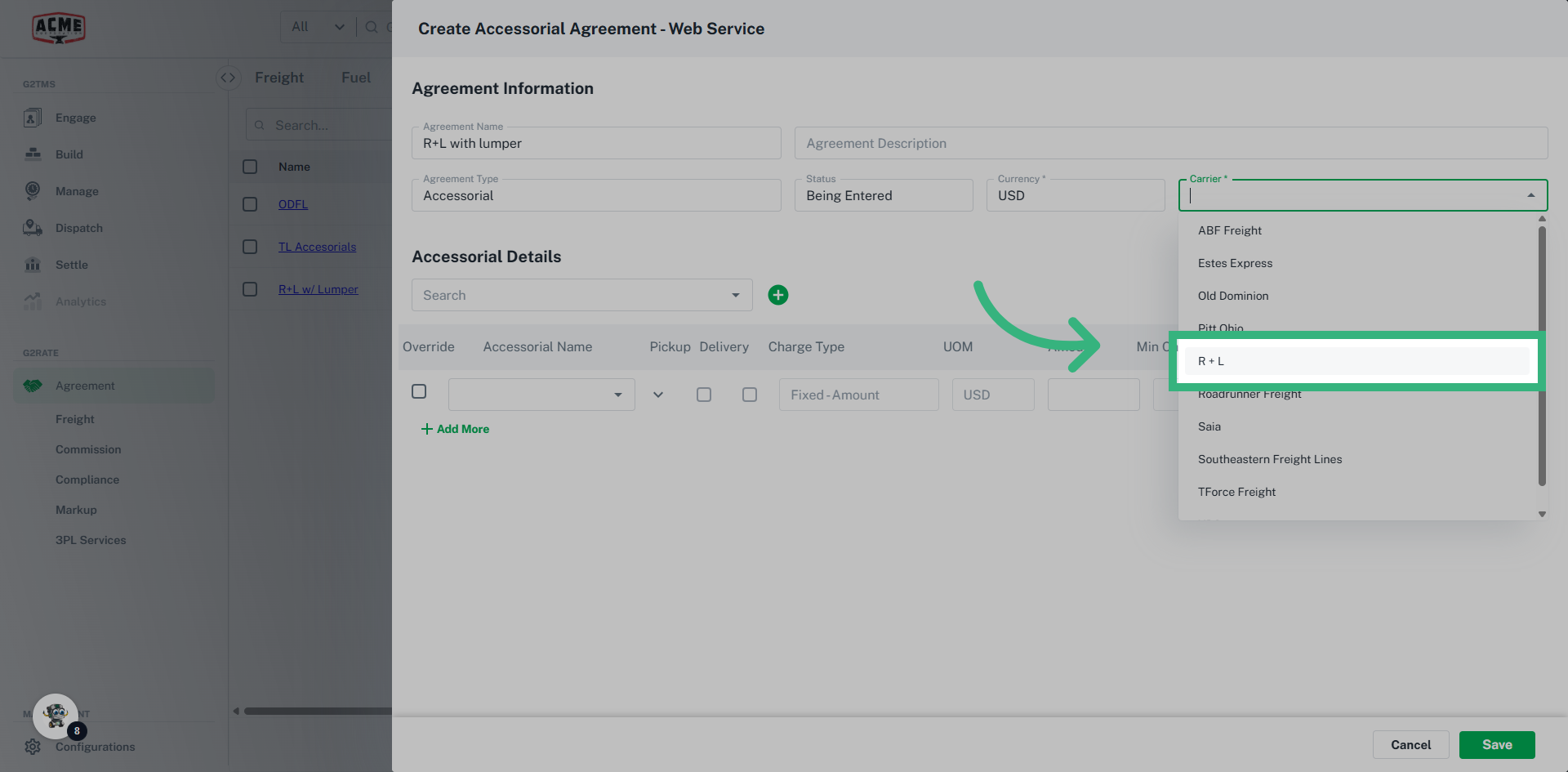Open the R+L w/ Lumper agreement link
The image size is (1568, 772).
(x=318, y=288)
